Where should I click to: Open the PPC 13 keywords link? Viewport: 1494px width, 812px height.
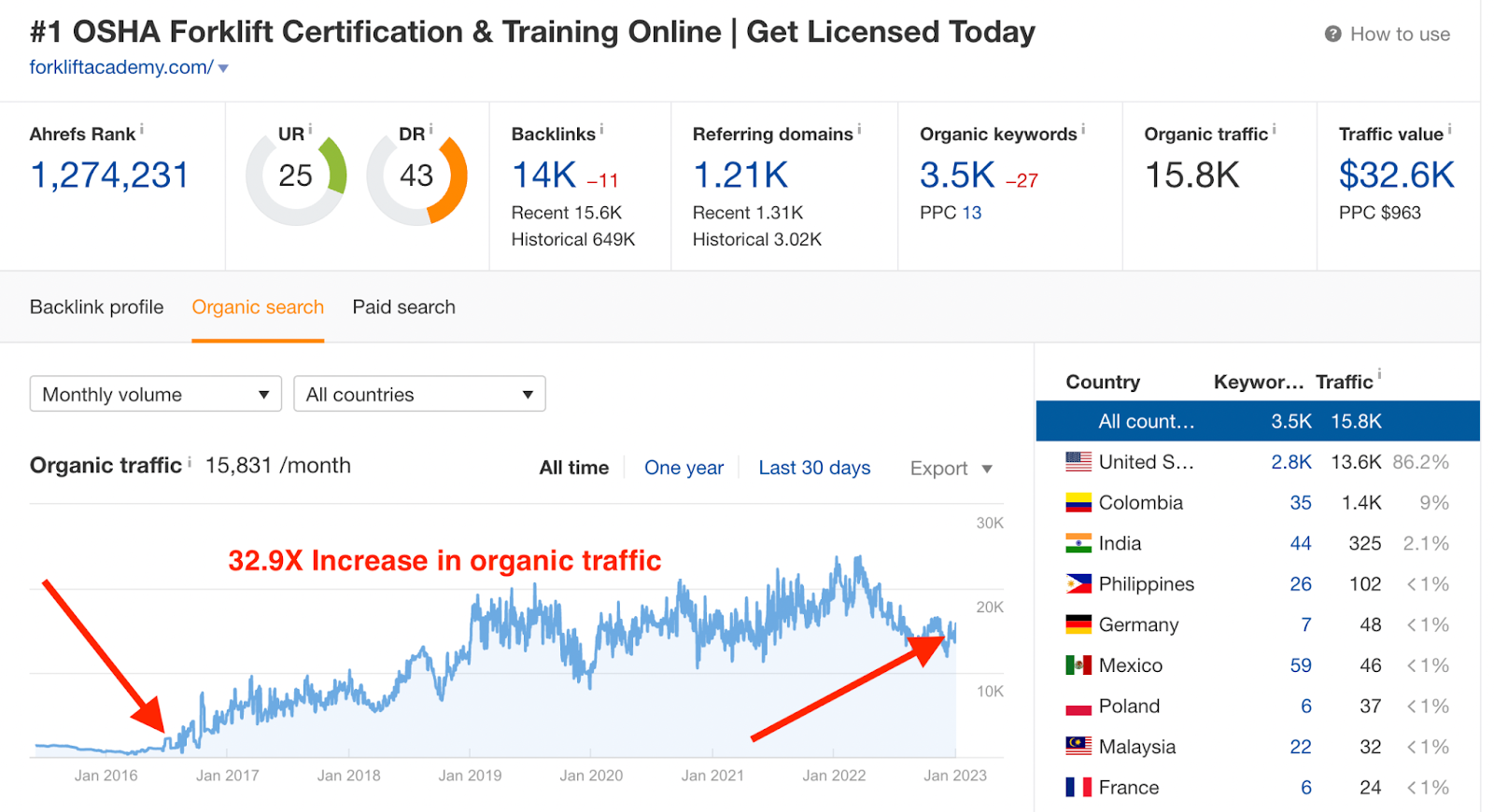point(971,213)
